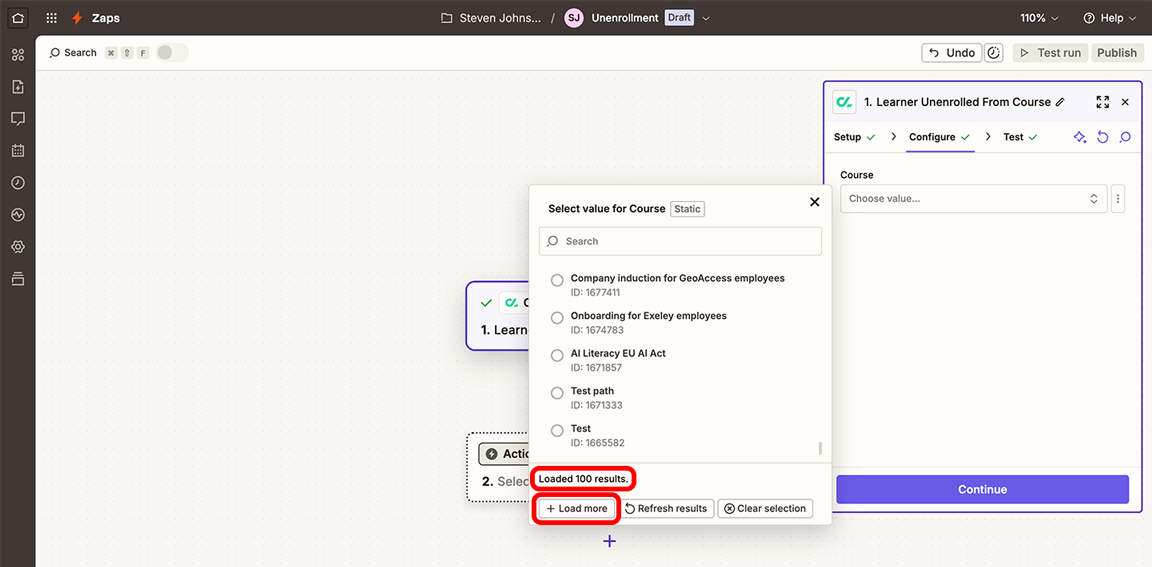This screenshot has width=1152, height=567.
Task: Click the Course field label
Action: pos(857,175)
